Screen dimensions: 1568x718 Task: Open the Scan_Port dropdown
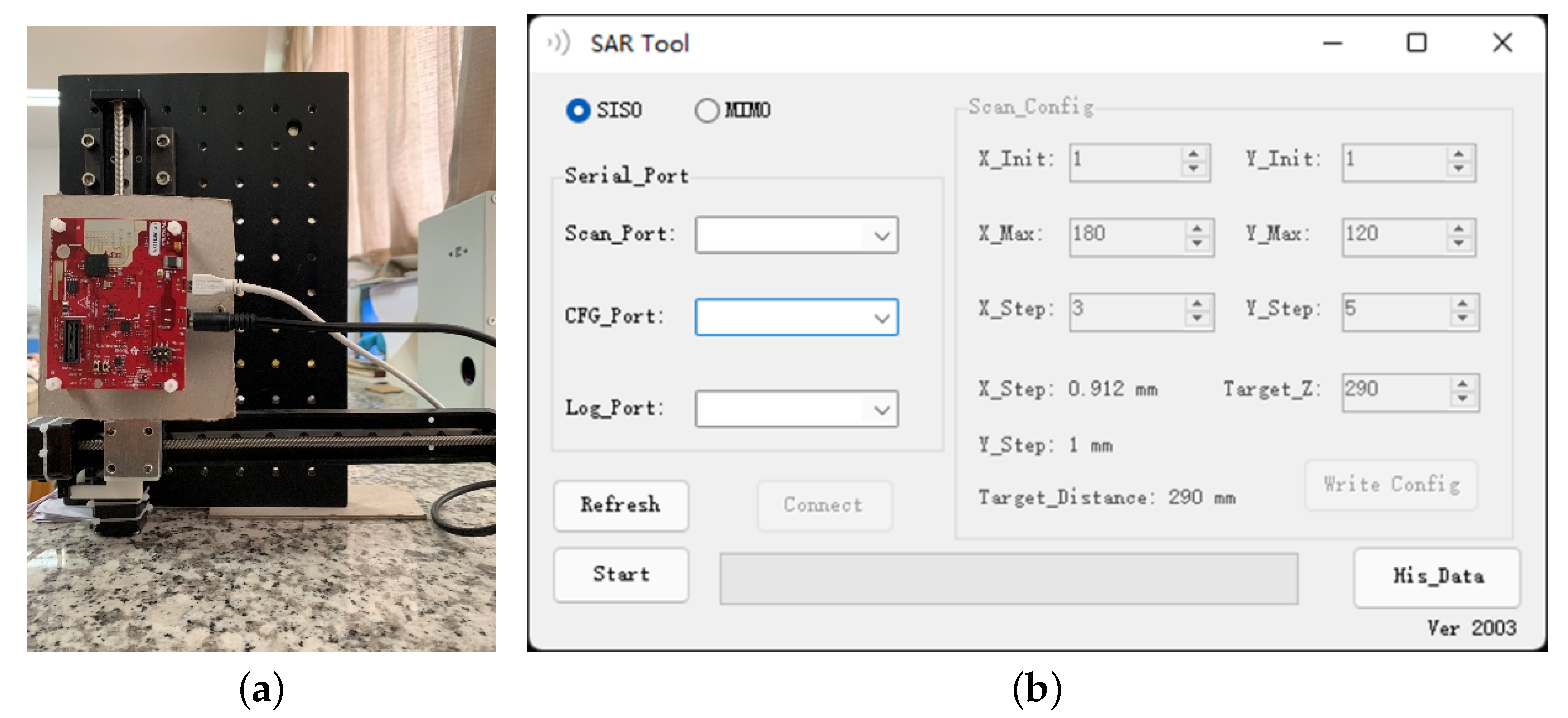pyautogui.click(x=882, y=236)
